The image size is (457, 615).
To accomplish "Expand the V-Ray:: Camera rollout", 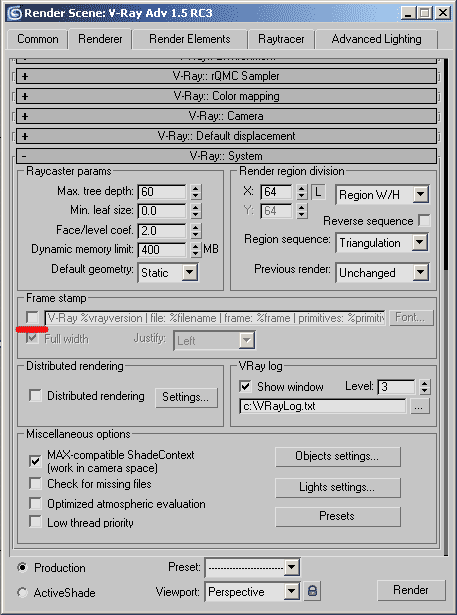I will click(226, 116).
